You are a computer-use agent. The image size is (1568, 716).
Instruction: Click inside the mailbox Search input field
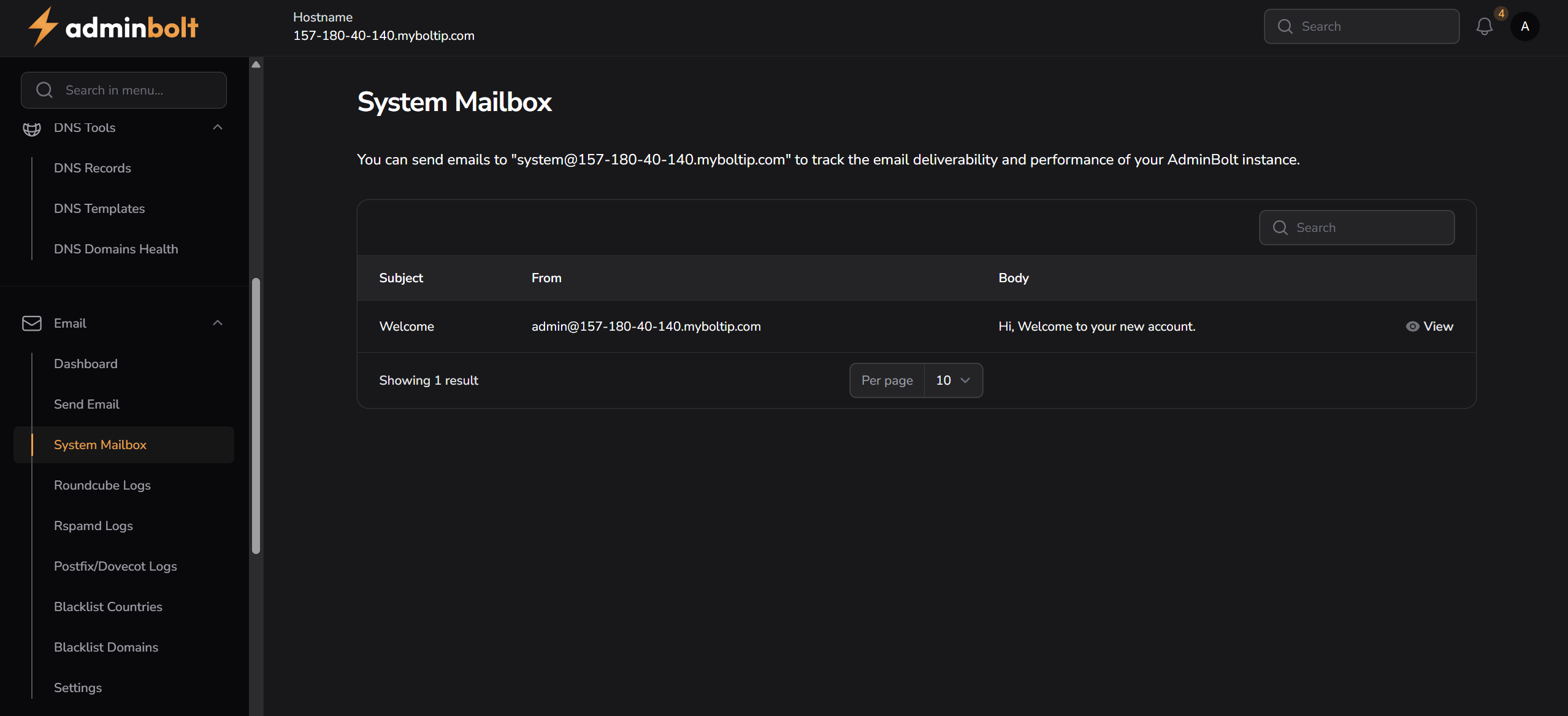coord(1367,227)
